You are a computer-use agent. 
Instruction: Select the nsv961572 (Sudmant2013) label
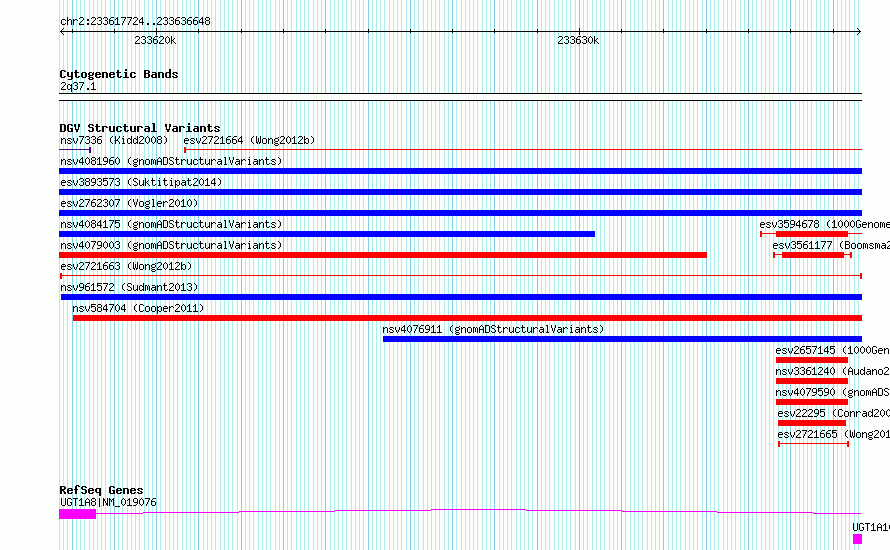pos(129,287)
